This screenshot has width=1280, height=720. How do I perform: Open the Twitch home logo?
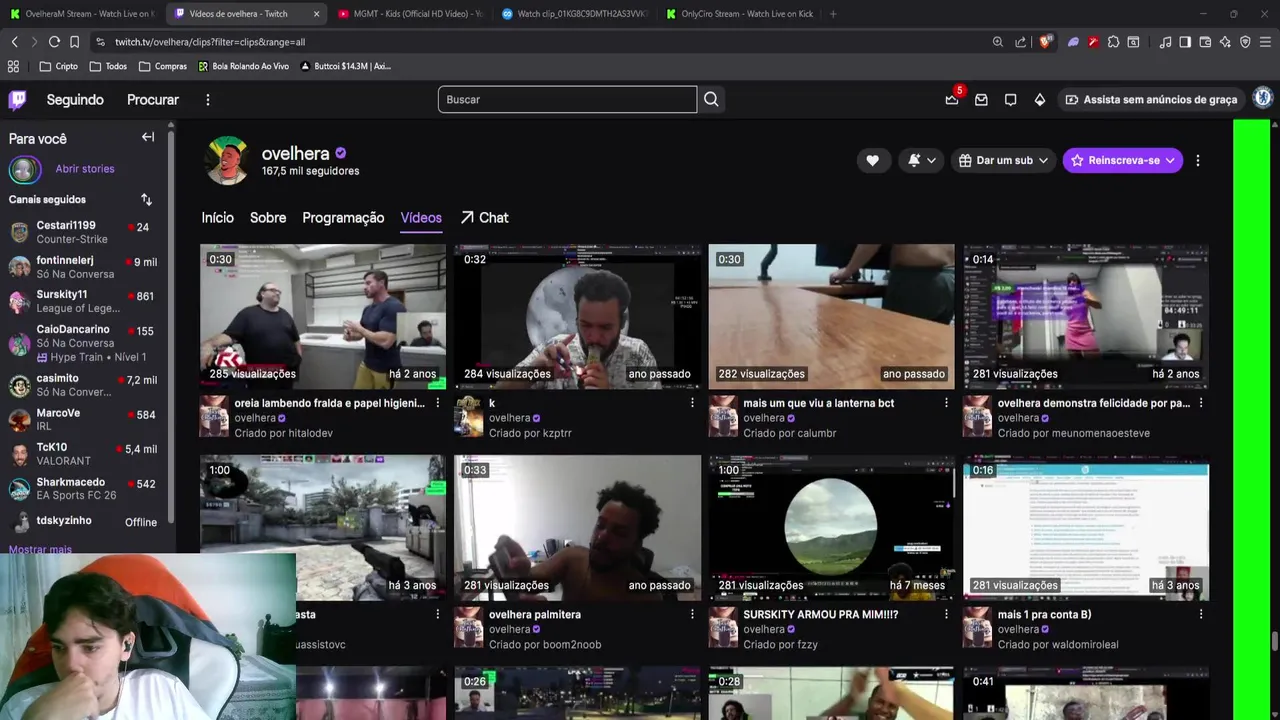click(x=17, y=99)
